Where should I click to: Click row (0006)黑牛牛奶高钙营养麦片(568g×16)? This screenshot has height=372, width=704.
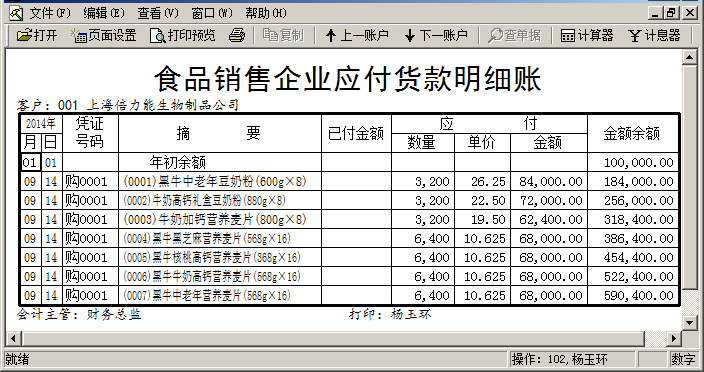click(x=349, y=276)
